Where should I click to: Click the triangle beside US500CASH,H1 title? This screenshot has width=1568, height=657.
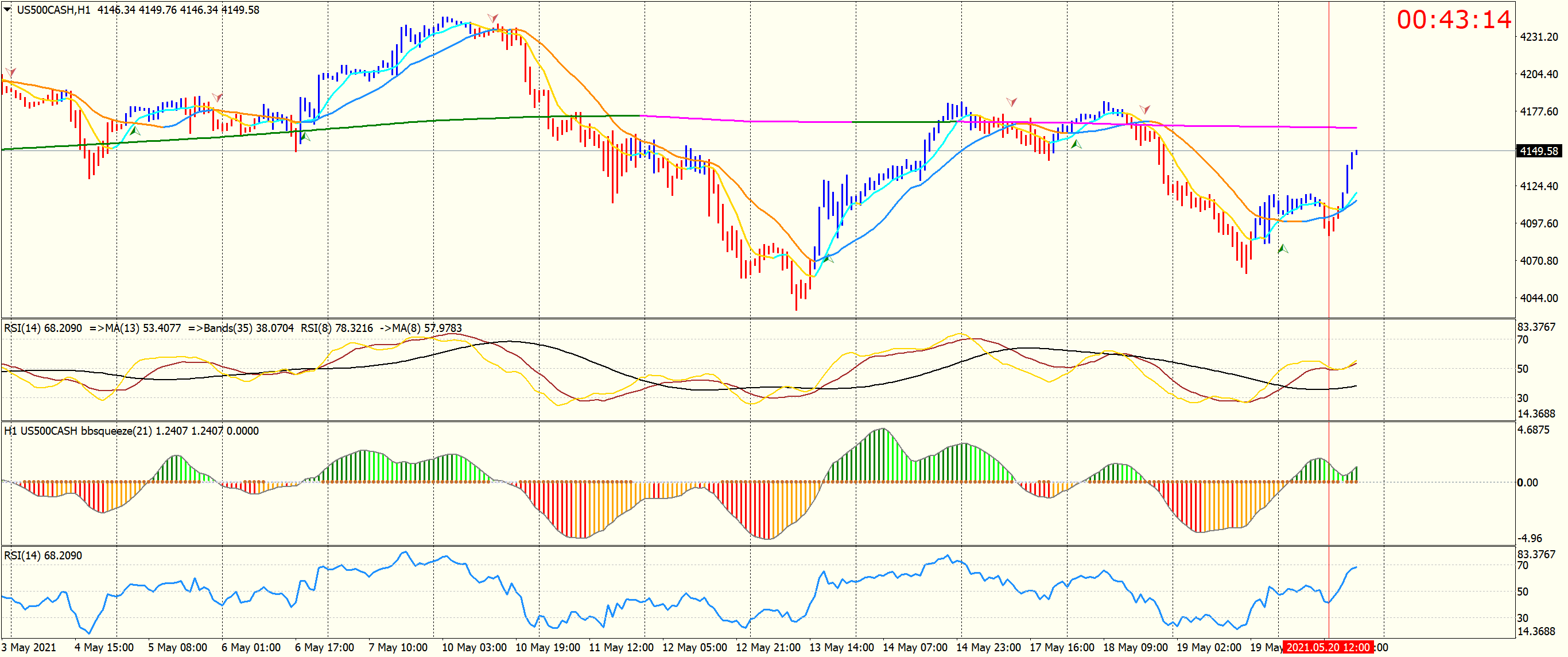pyautogui.click(x=7, y=10)
